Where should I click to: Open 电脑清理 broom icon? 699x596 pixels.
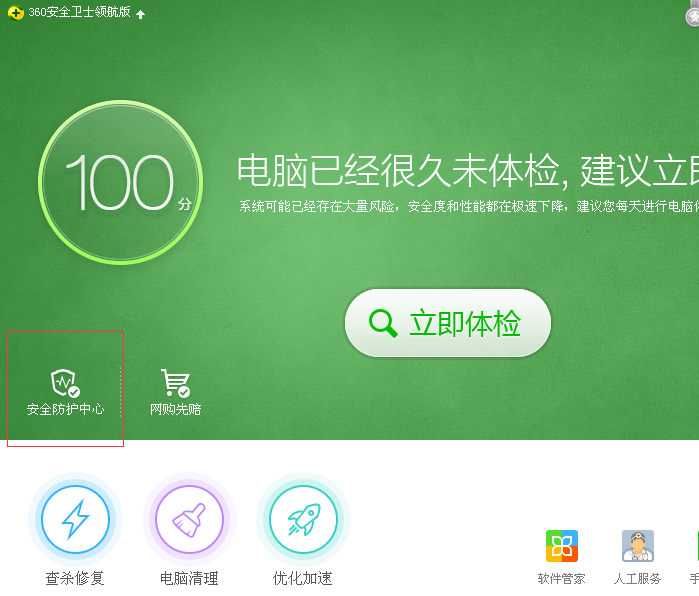coord(189,519)
